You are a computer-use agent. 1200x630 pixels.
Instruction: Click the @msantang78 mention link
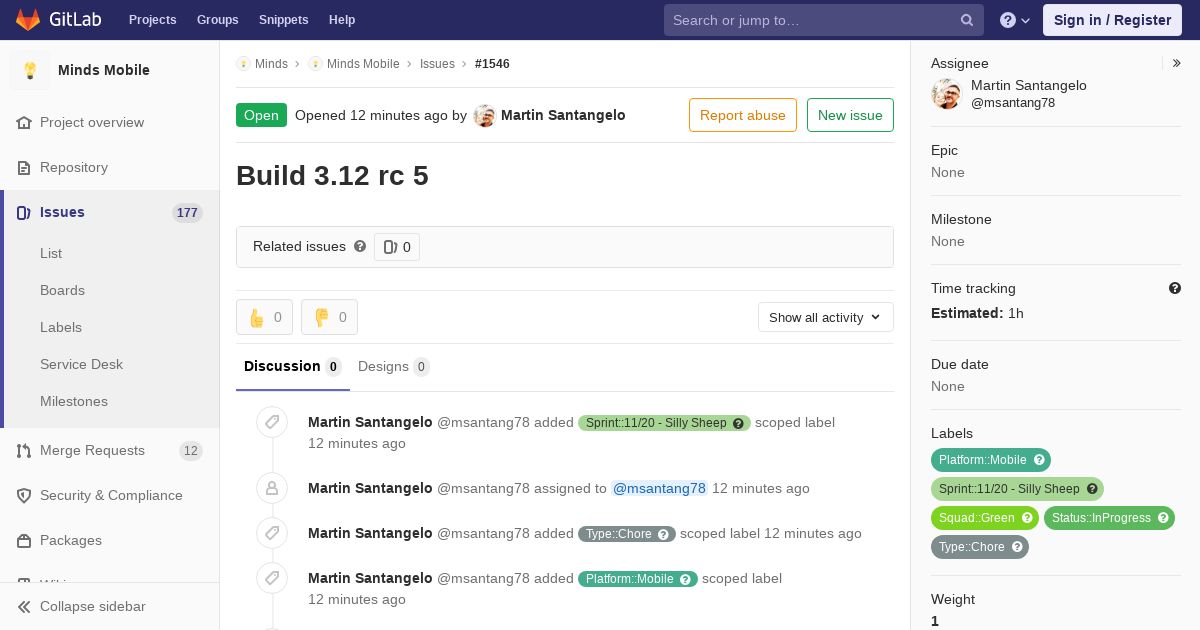tap(659, 488)
